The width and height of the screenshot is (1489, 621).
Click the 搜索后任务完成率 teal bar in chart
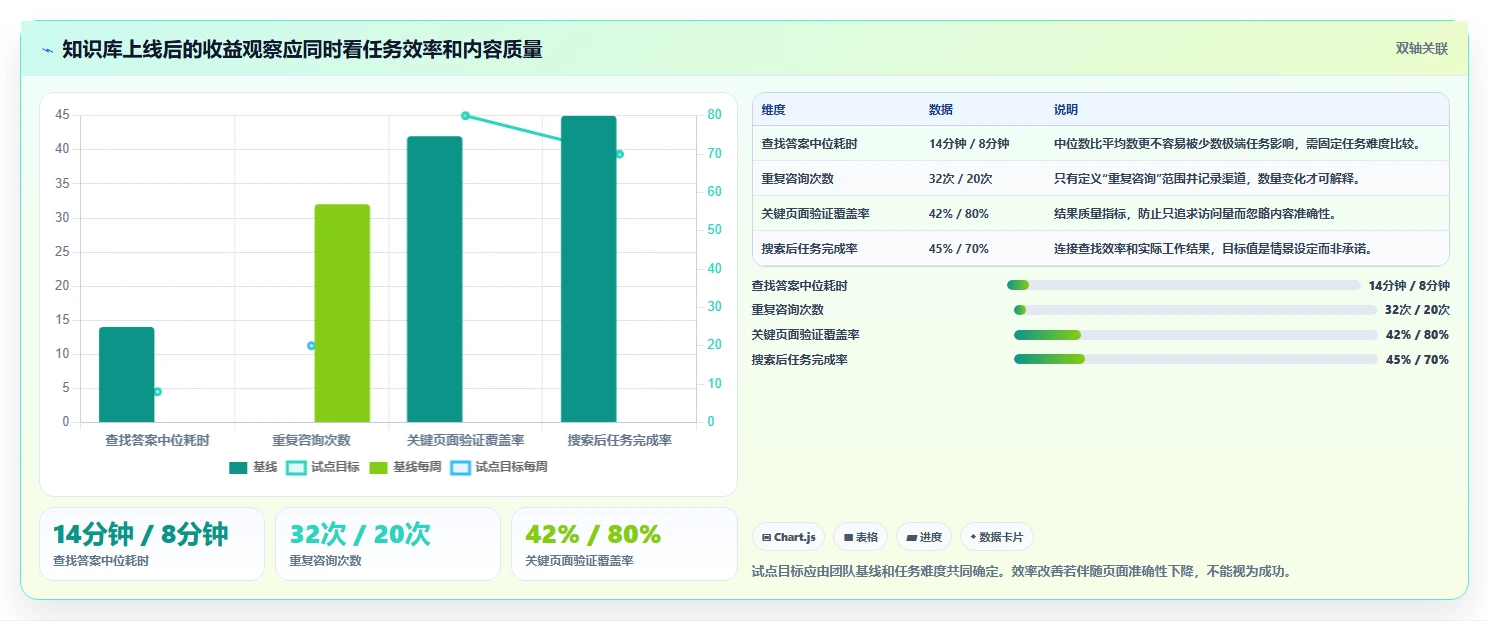click(x=588, y=269)
